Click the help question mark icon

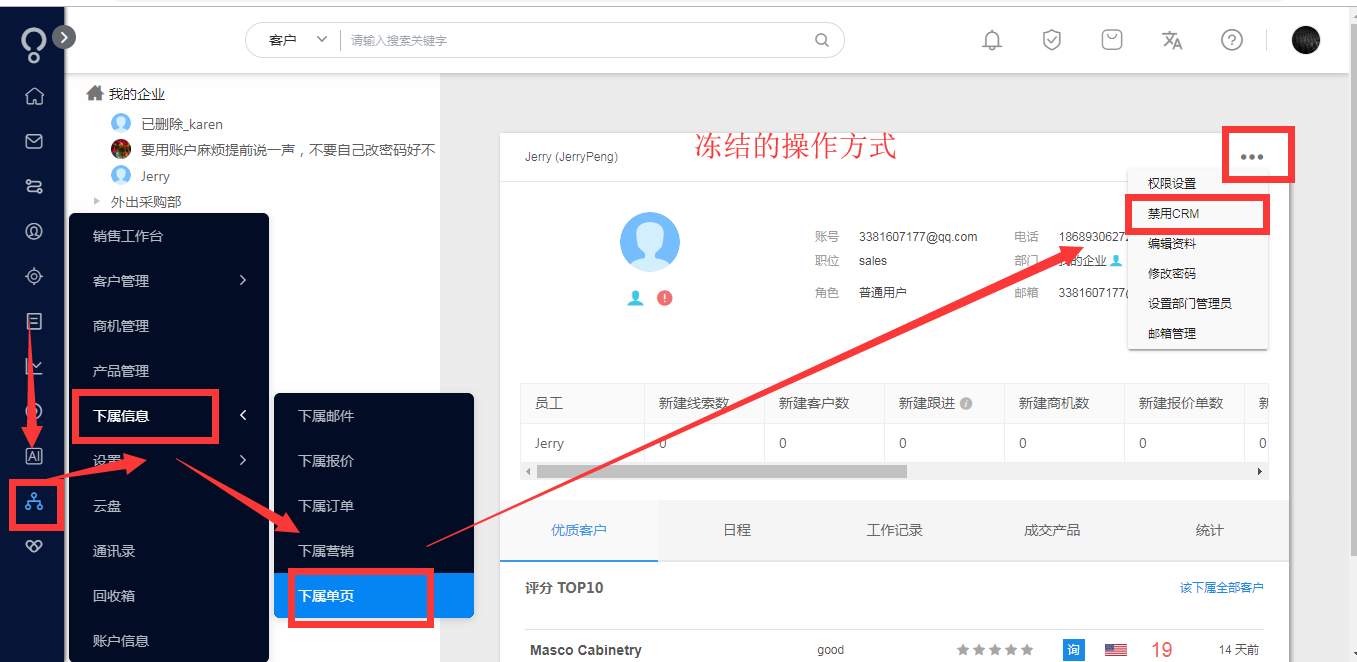1231,40
